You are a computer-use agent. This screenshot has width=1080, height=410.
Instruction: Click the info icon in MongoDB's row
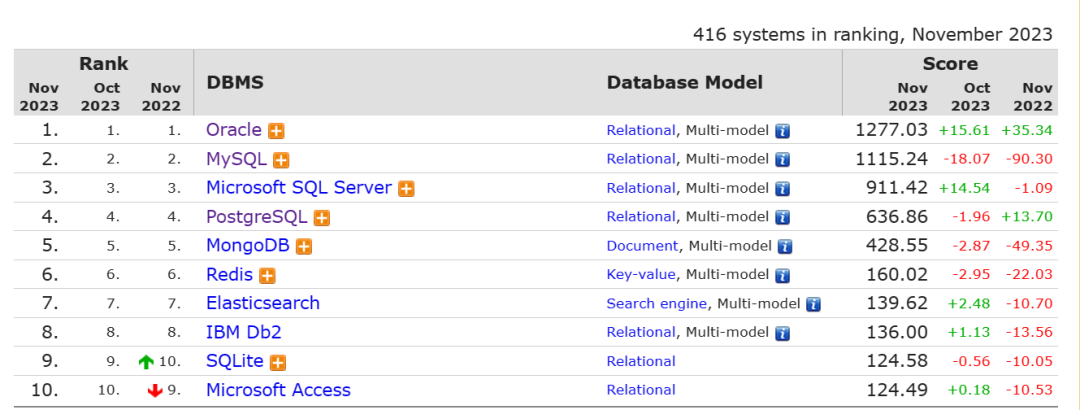click(x=785, y=247)
